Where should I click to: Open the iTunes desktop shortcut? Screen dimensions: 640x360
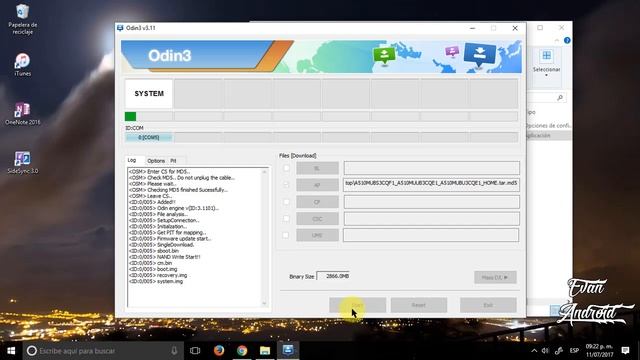22,64
